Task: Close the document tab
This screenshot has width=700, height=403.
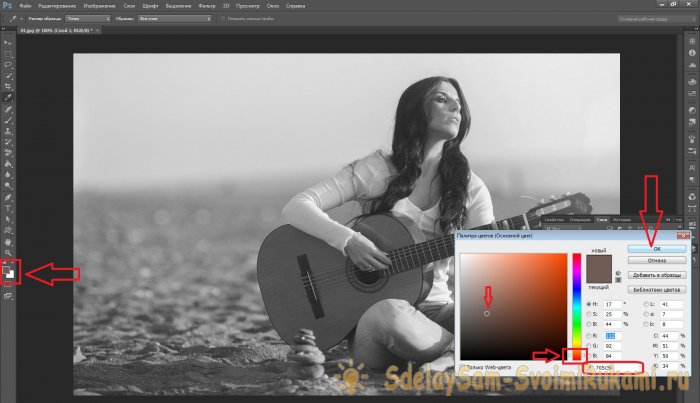Action: (97, 30)
